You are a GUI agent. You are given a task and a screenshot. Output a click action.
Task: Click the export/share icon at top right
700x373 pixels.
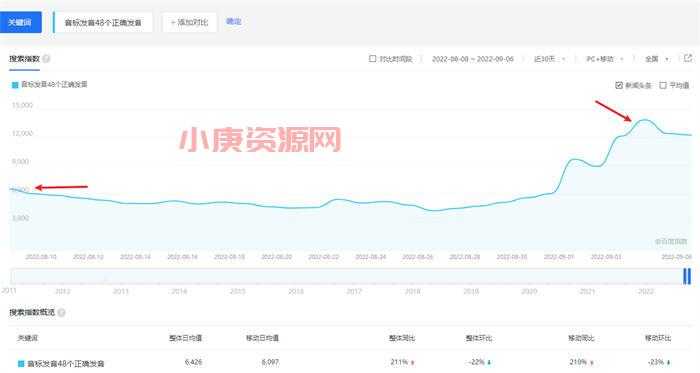688,58
